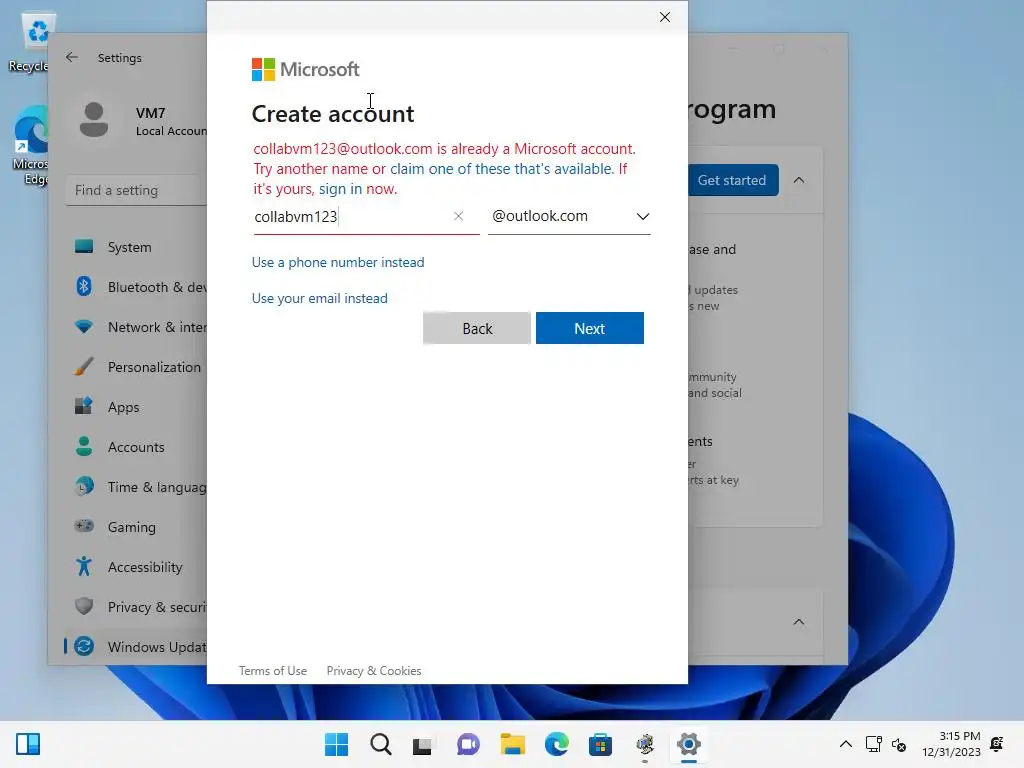Open Privacy & Cookies link
Viewport: 1024px width, 768px height.
pos(374,671)
